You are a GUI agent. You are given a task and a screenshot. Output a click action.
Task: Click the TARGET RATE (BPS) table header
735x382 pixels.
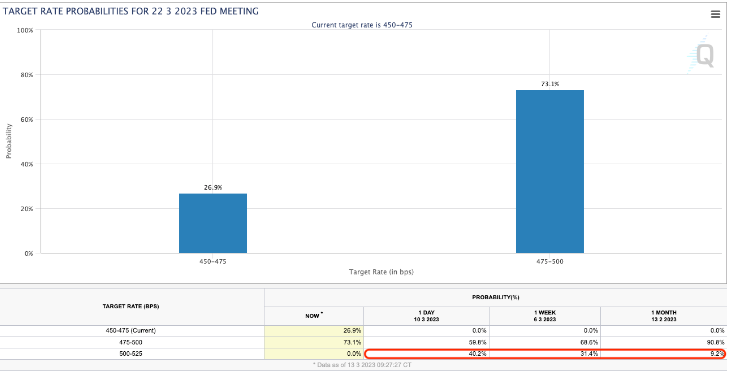pyautogui.click(x=131, y=307)
